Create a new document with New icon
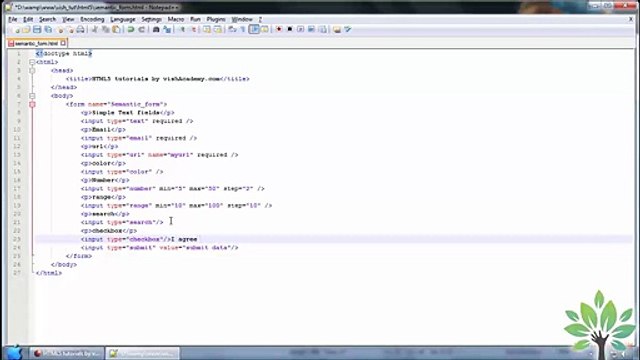This screenshot has width=640, height=360. pyautogui.click(x=16, y=29)
